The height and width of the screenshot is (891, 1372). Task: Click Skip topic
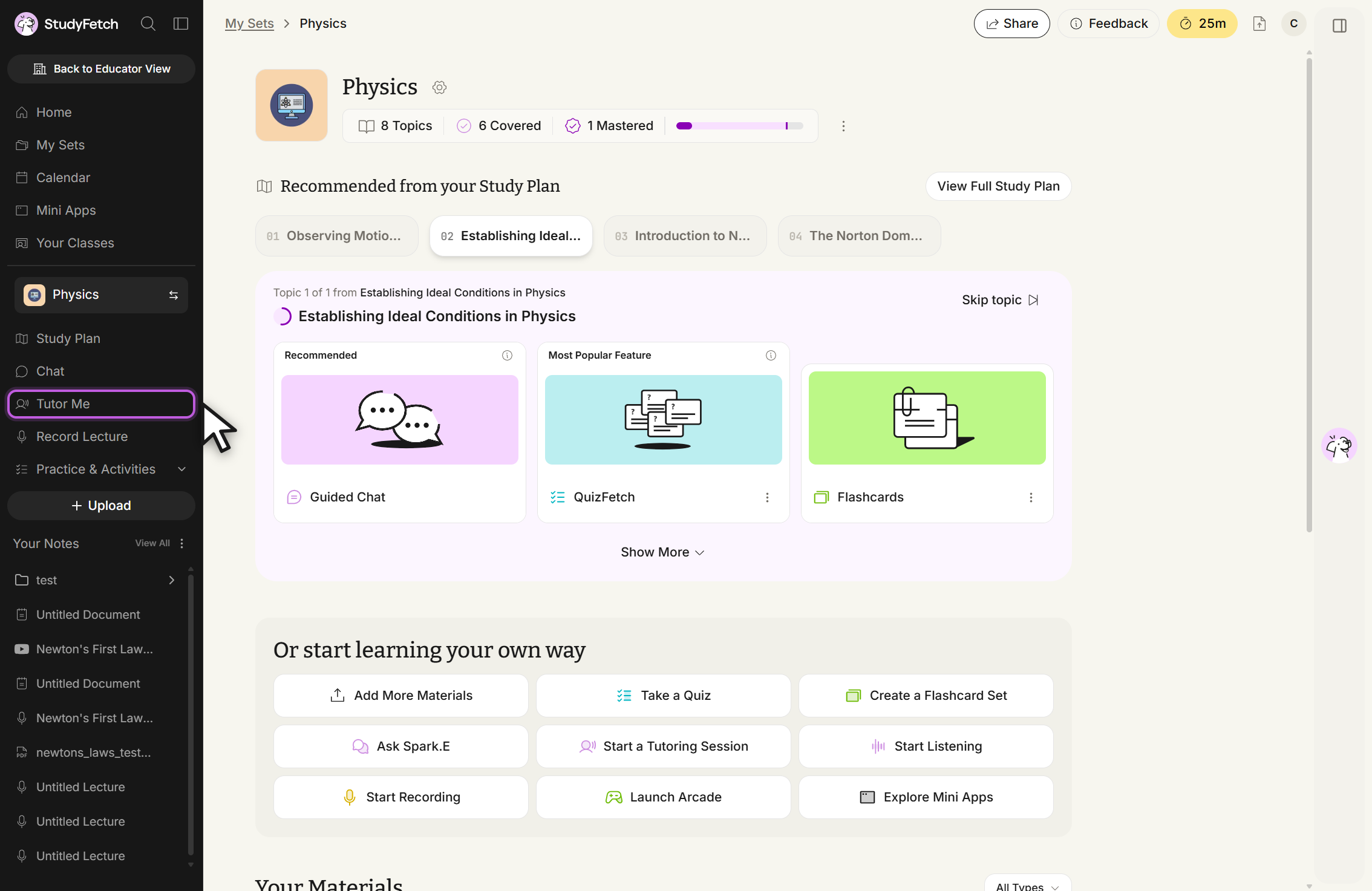click(x=1001, y=300)
